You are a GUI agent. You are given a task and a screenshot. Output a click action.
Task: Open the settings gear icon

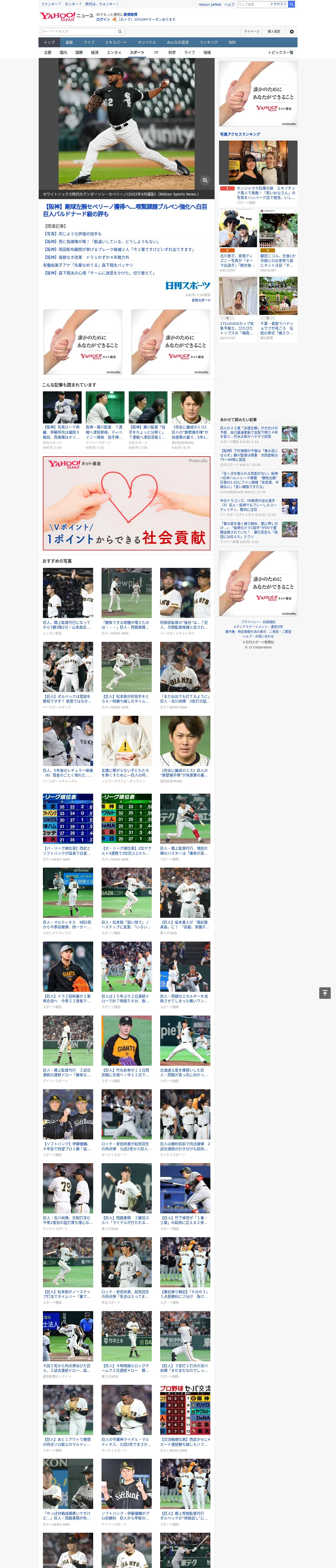tap(292, 32)
